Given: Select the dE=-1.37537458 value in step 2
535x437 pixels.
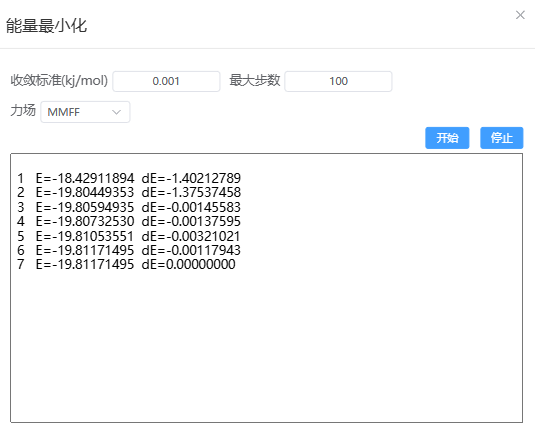Looking at the screenshot, I should [191, 192].
